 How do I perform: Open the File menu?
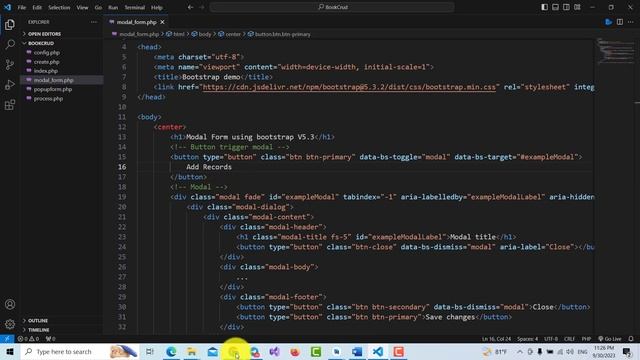22,7
